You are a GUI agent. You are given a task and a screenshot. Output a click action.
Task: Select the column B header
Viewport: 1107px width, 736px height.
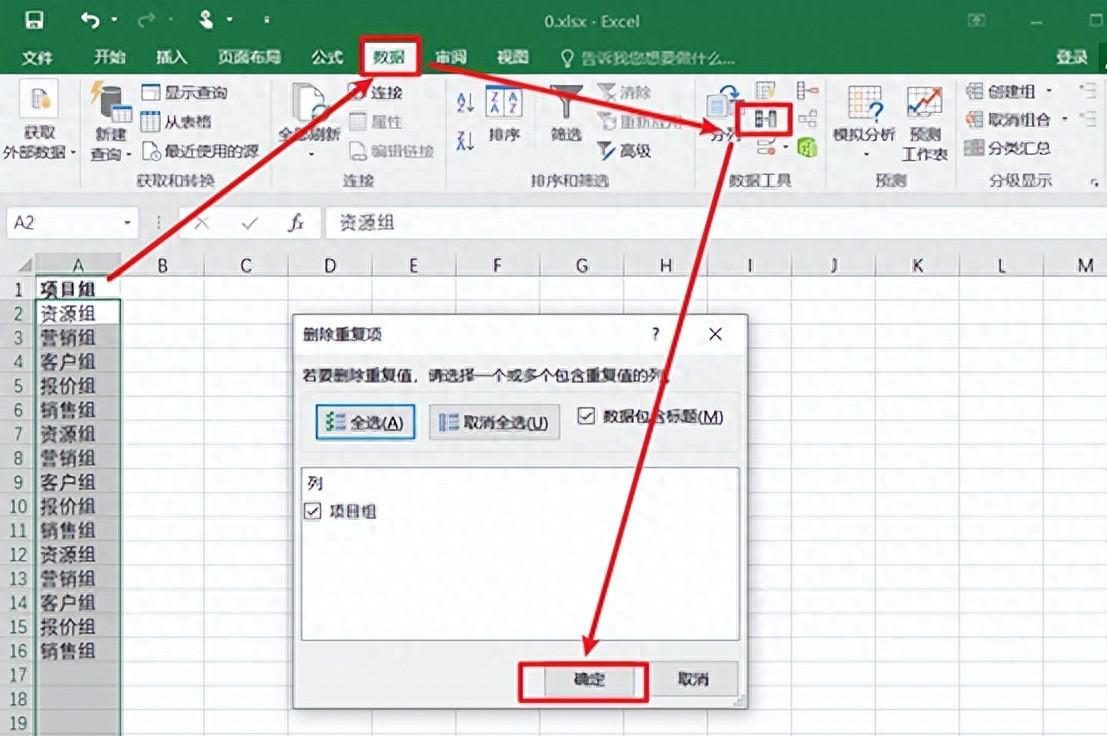[162, 266]
